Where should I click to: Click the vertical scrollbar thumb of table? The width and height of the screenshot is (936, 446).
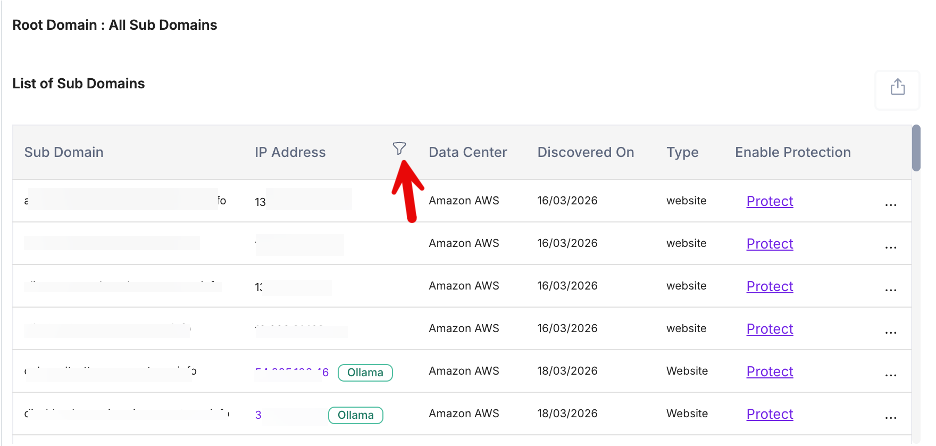(916, 148)
